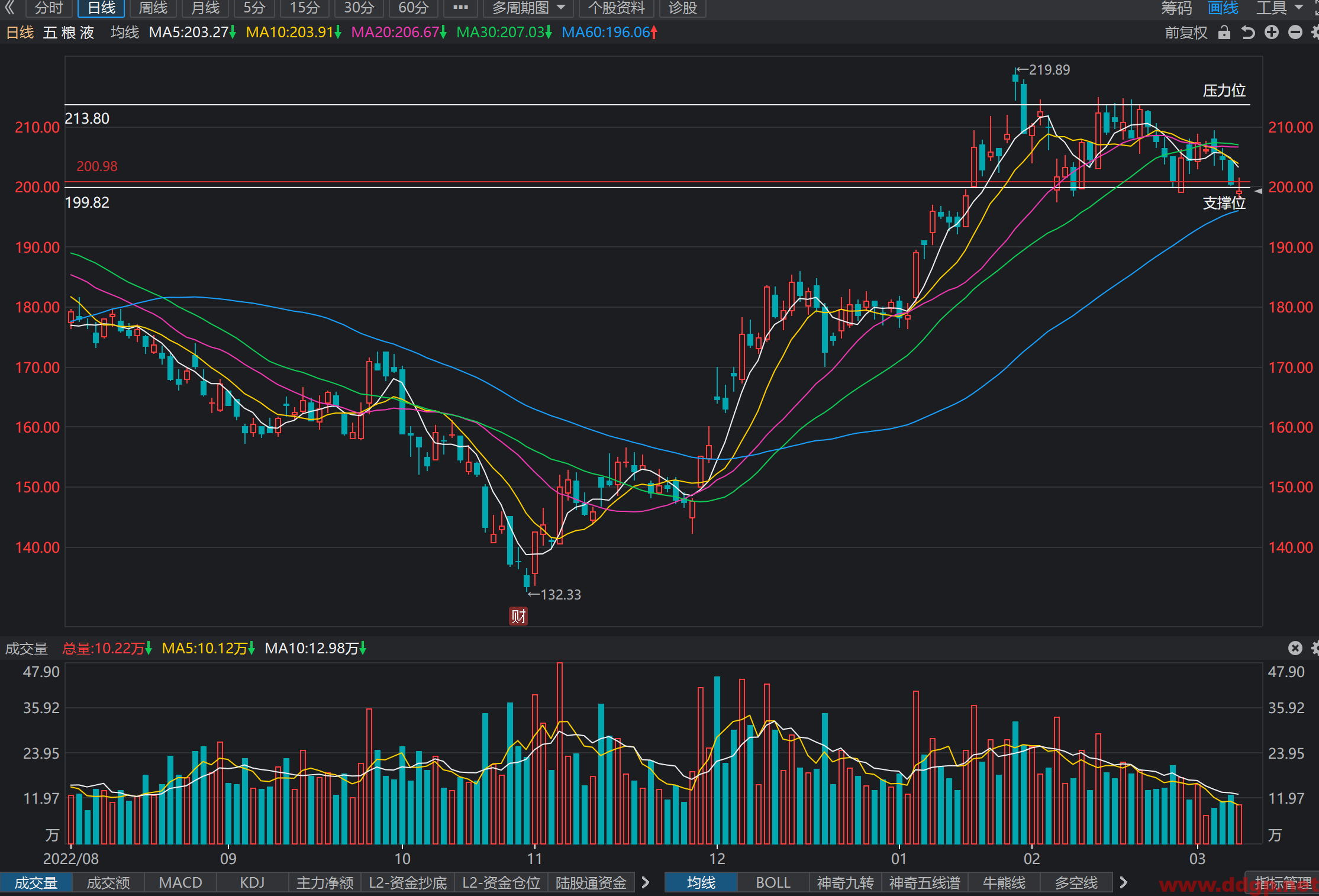The width and height of the screenshot is (1319, 896).
Task: Zoom in chart with the plus icon
Action: click(x=1272, y=33)
